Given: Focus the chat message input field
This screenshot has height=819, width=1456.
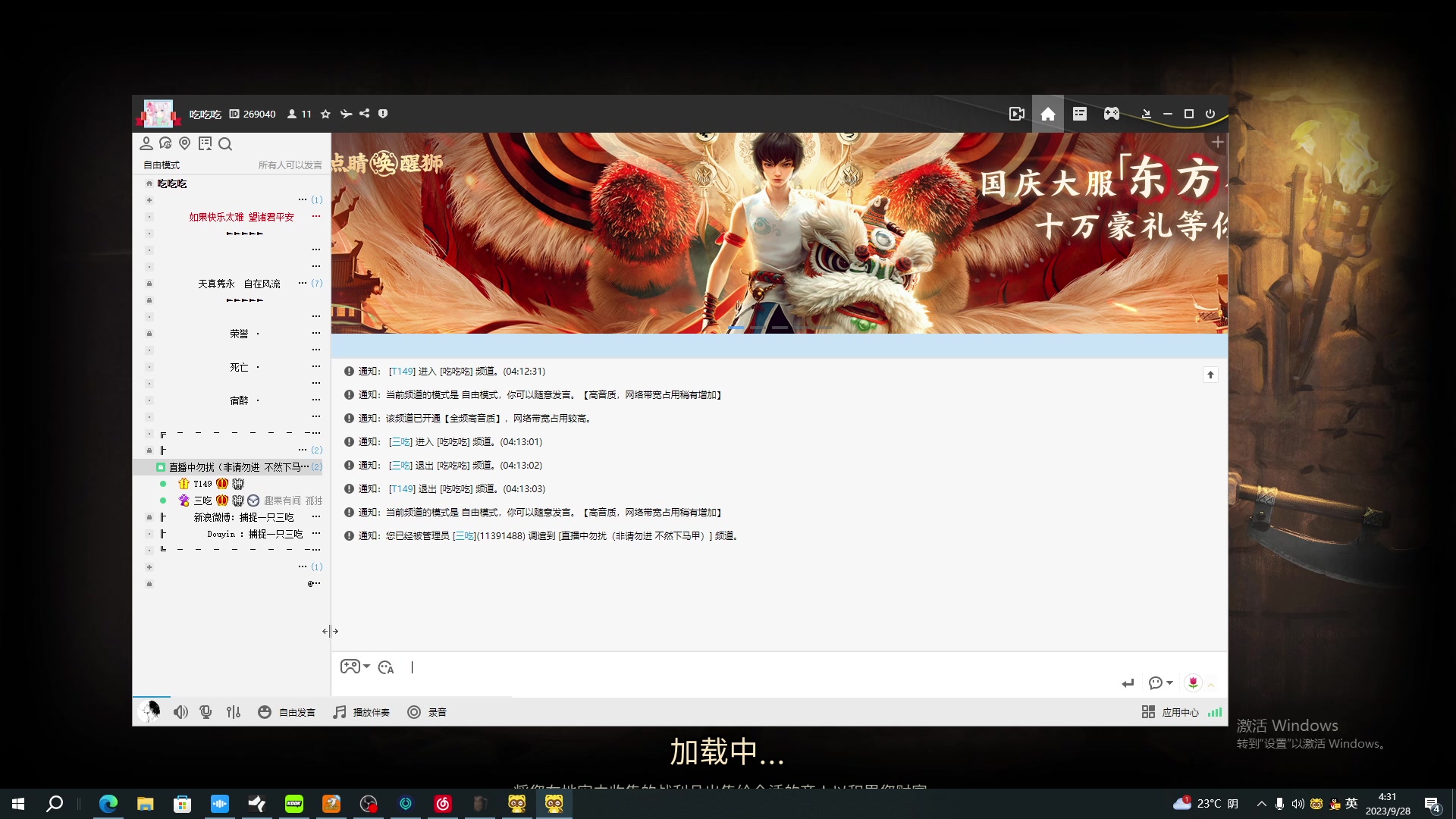Looking at the screenshot, I should 758,667.
